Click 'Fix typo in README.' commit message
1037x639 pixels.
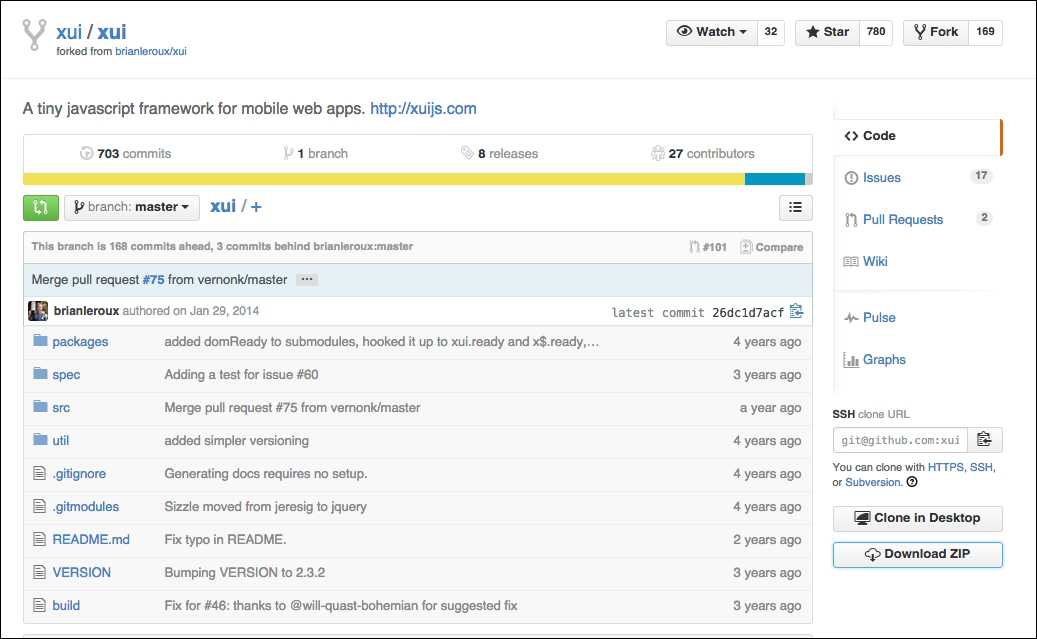pos(226,540)
